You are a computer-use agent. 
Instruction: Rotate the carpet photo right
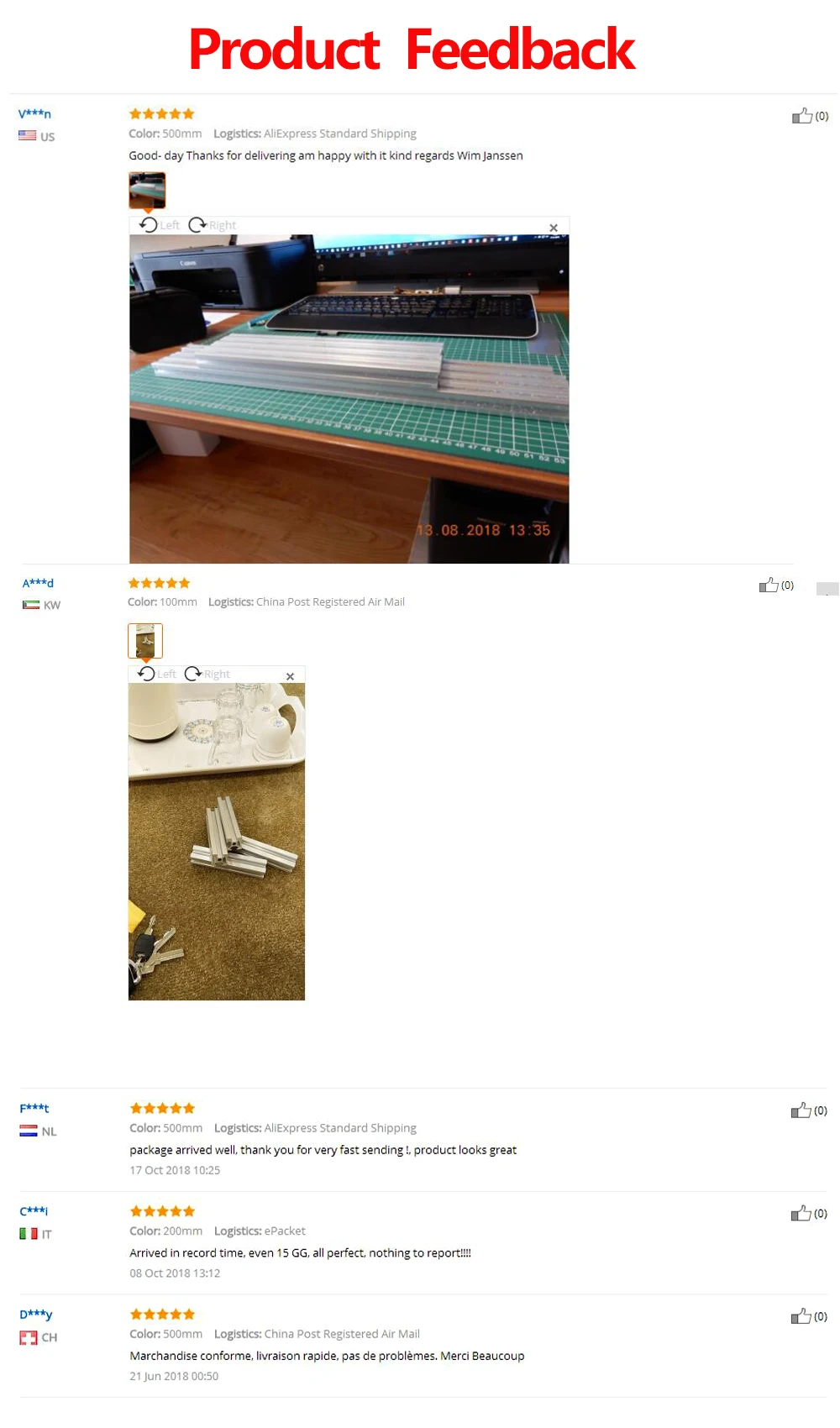pyautogui.click(x=207, y=674)
